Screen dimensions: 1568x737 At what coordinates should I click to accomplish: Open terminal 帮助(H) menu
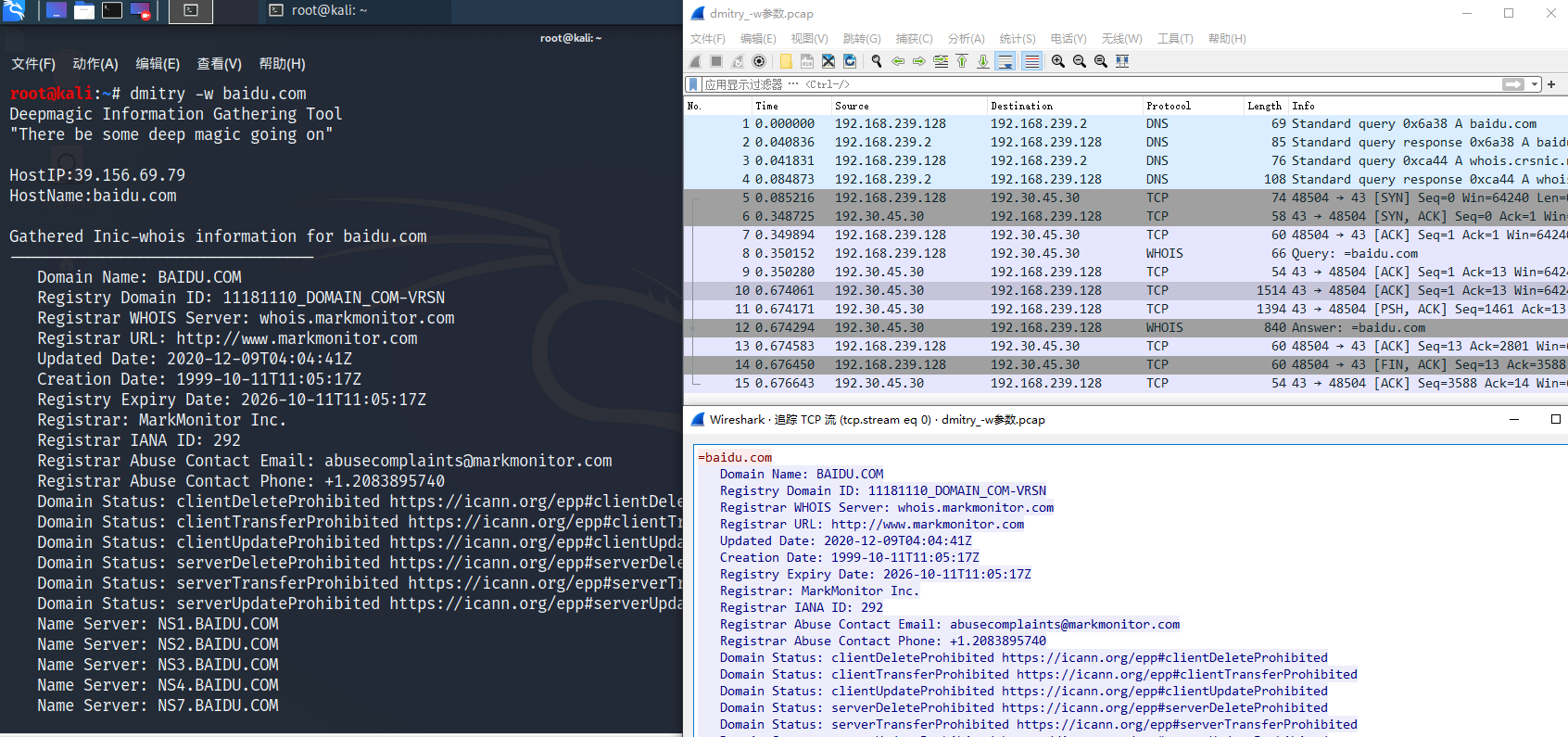tap(282, 64)
